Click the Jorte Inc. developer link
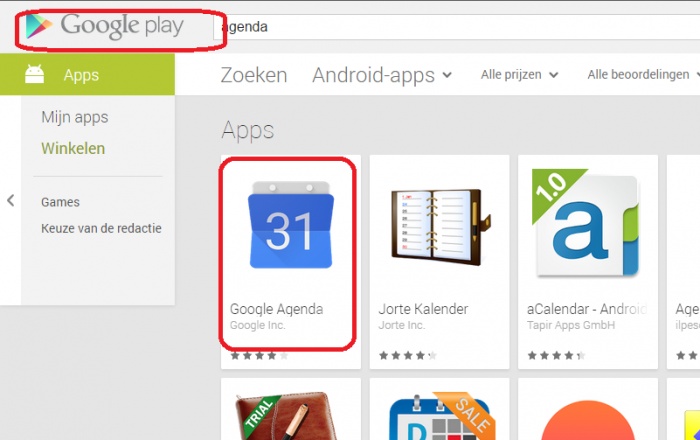 click(x=401, y=325)
